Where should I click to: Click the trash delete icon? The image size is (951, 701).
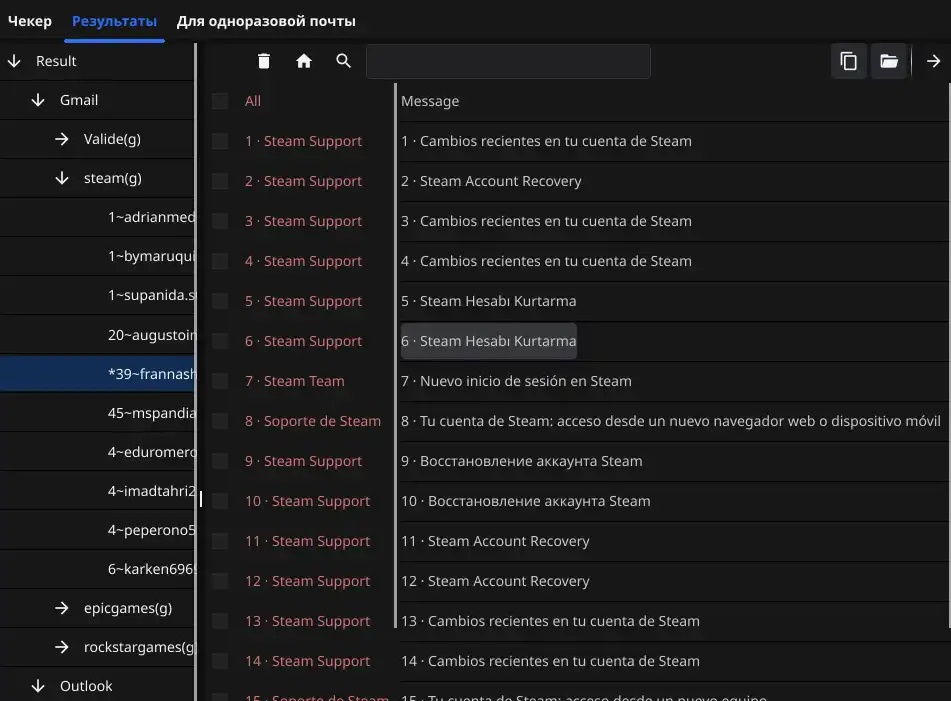(263, 61)
